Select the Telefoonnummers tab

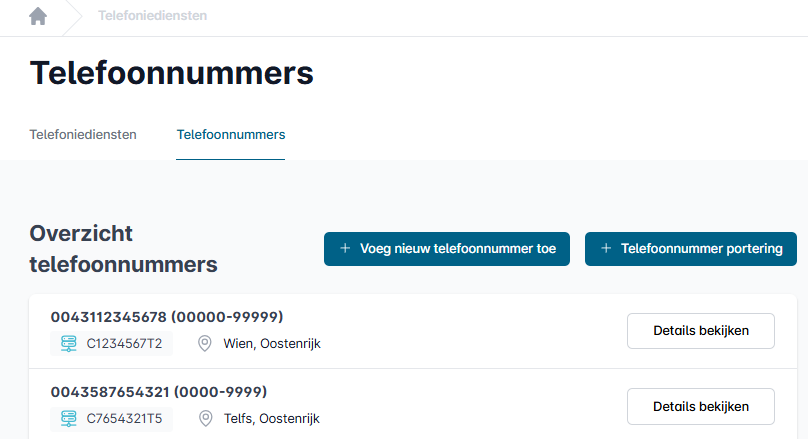231,134
